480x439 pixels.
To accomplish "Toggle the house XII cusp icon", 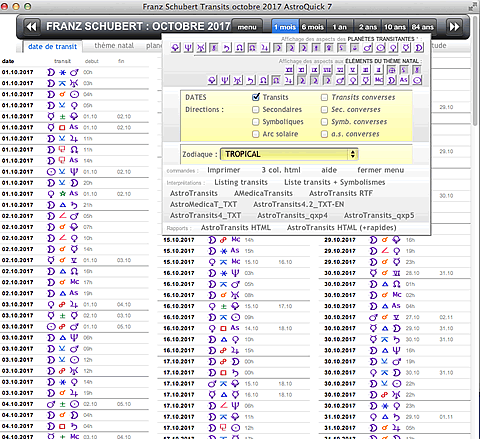I will (x=289, y=70).
